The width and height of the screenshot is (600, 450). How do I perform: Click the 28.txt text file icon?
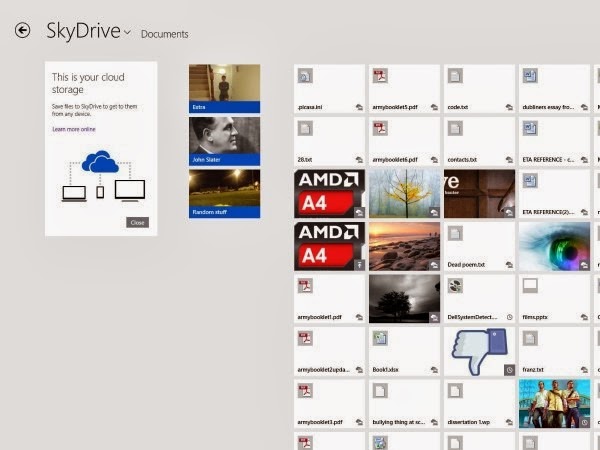[x=305, y=128]
